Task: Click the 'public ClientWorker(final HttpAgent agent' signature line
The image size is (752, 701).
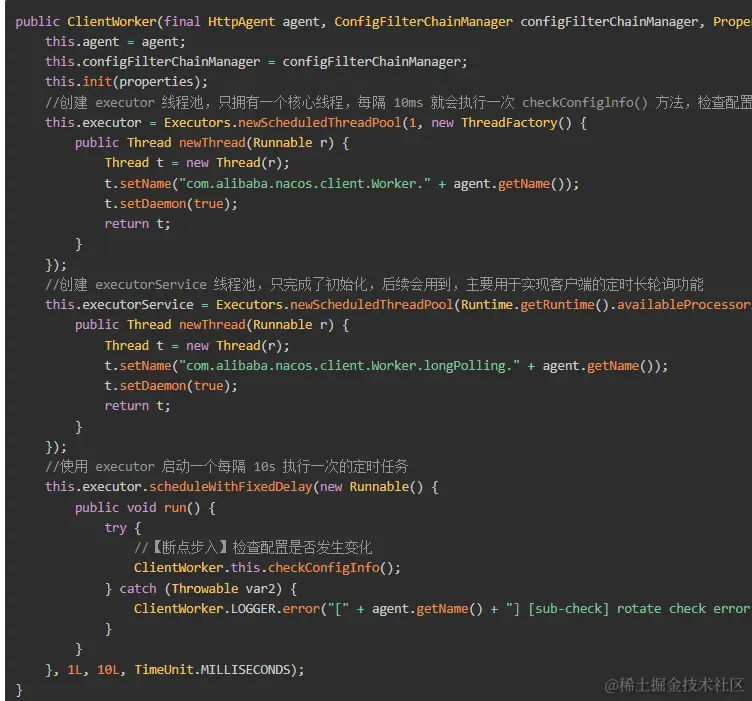Action: tap(383, 22)
